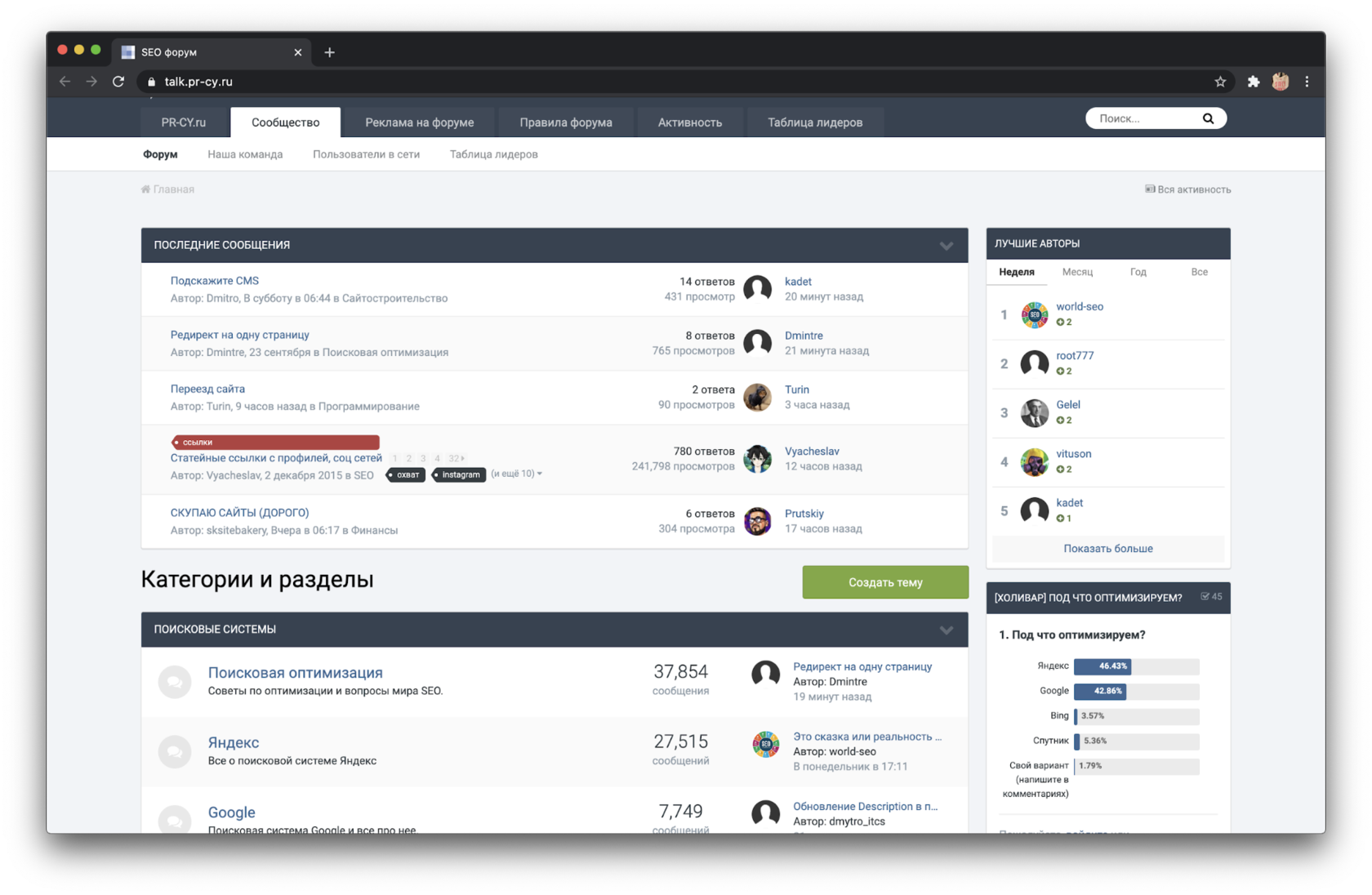The image size is (1372, 895).
Task: Click Turin avatar in Переезд сайта row
Action: click(x=757, y=397)
